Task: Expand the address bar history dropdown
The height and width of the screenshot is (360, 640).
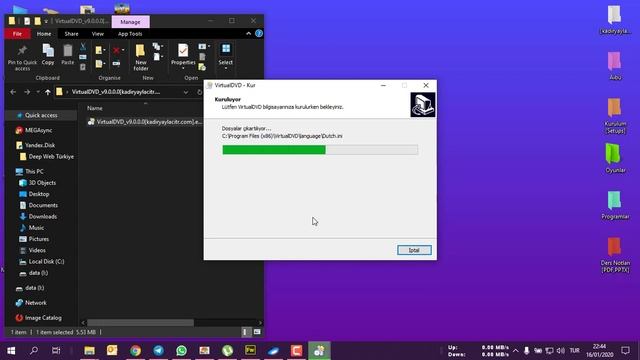Action: pos(186,92)
